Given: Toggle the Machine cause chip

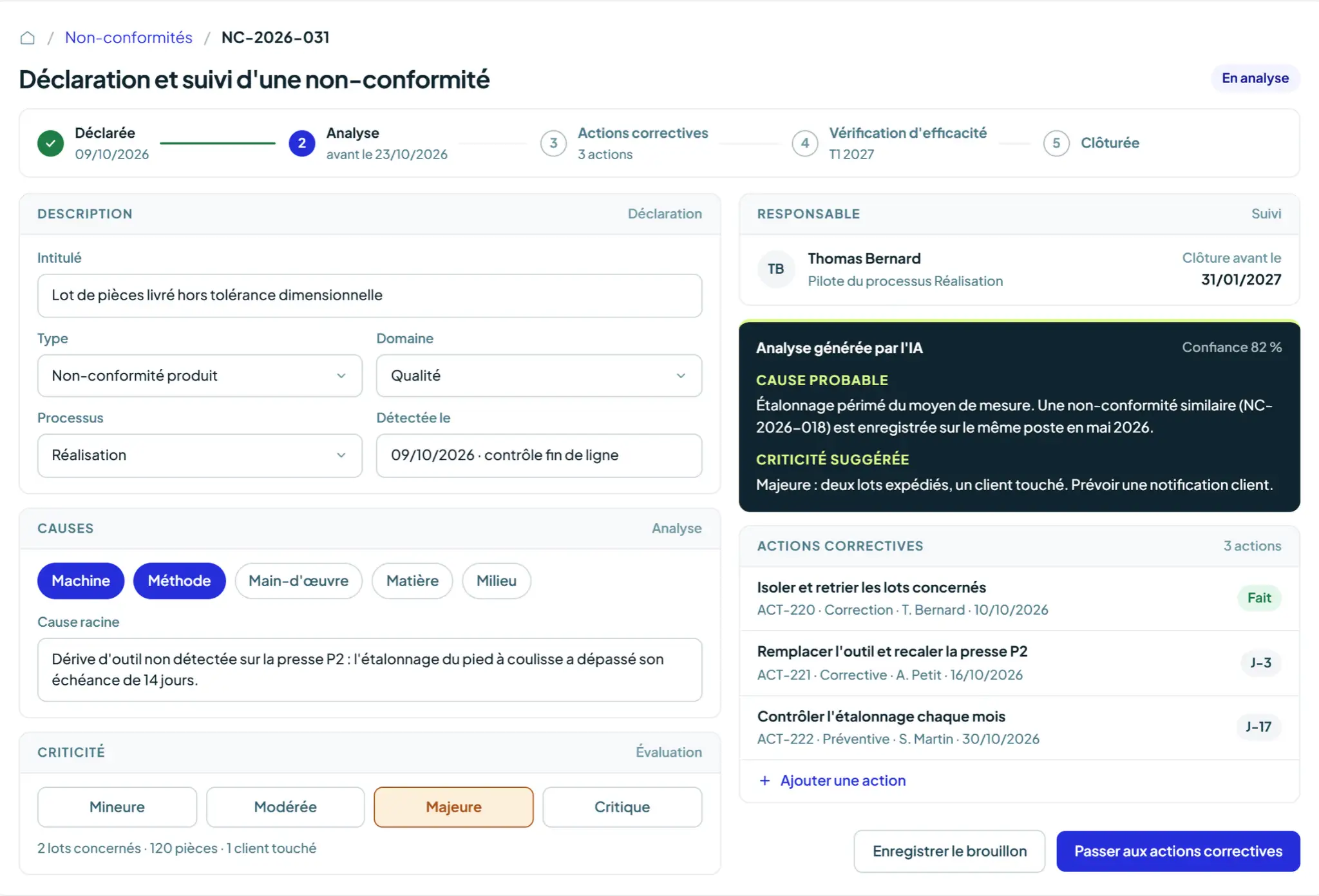Looking at the screenshot, I should (81, 581).
